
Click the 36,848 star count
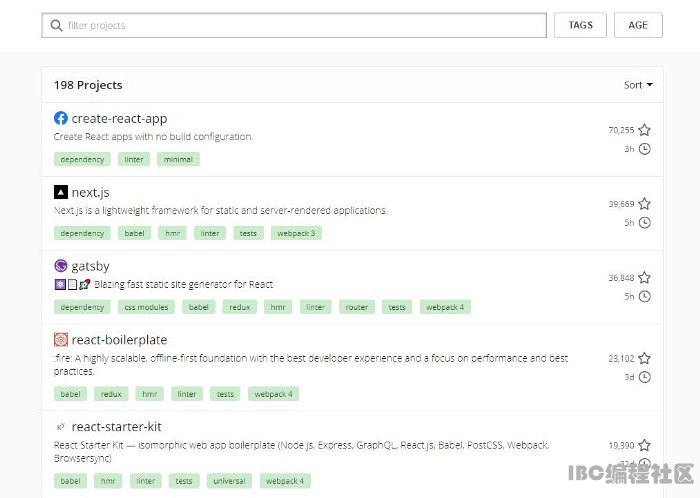coord(621,278)
